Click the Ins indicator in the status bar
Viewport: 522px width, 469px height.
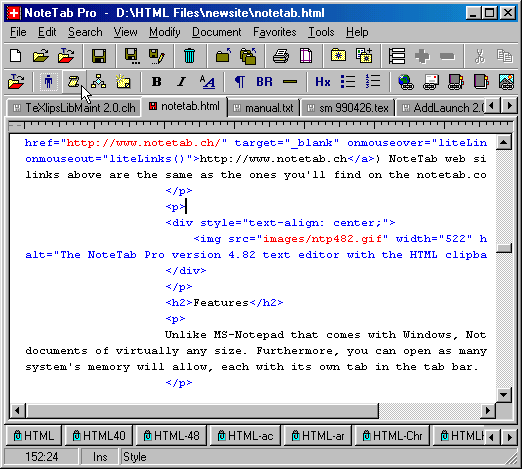coord(100,457)
